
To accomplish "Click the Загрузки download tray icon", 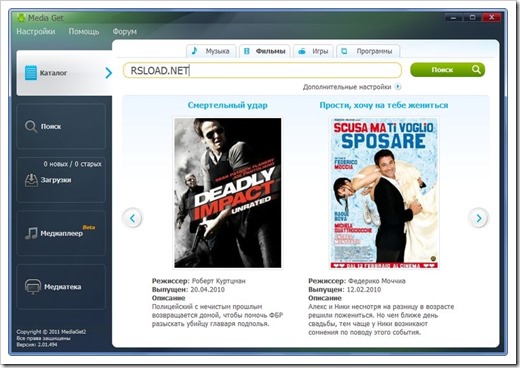I will [x=31, y=180].
